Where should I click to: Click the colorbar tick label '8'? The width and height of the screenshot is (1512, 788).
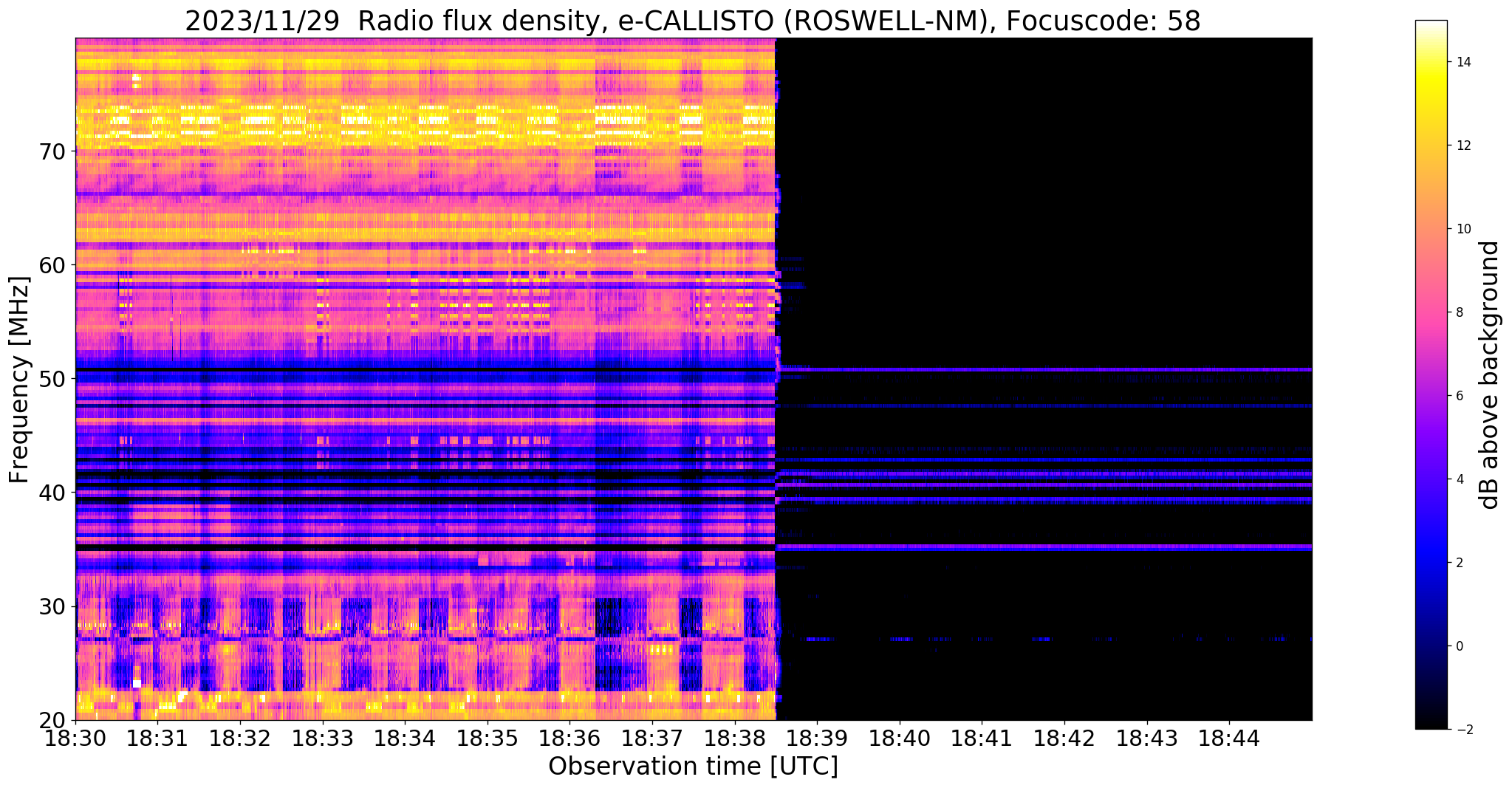coord(1459,312)
